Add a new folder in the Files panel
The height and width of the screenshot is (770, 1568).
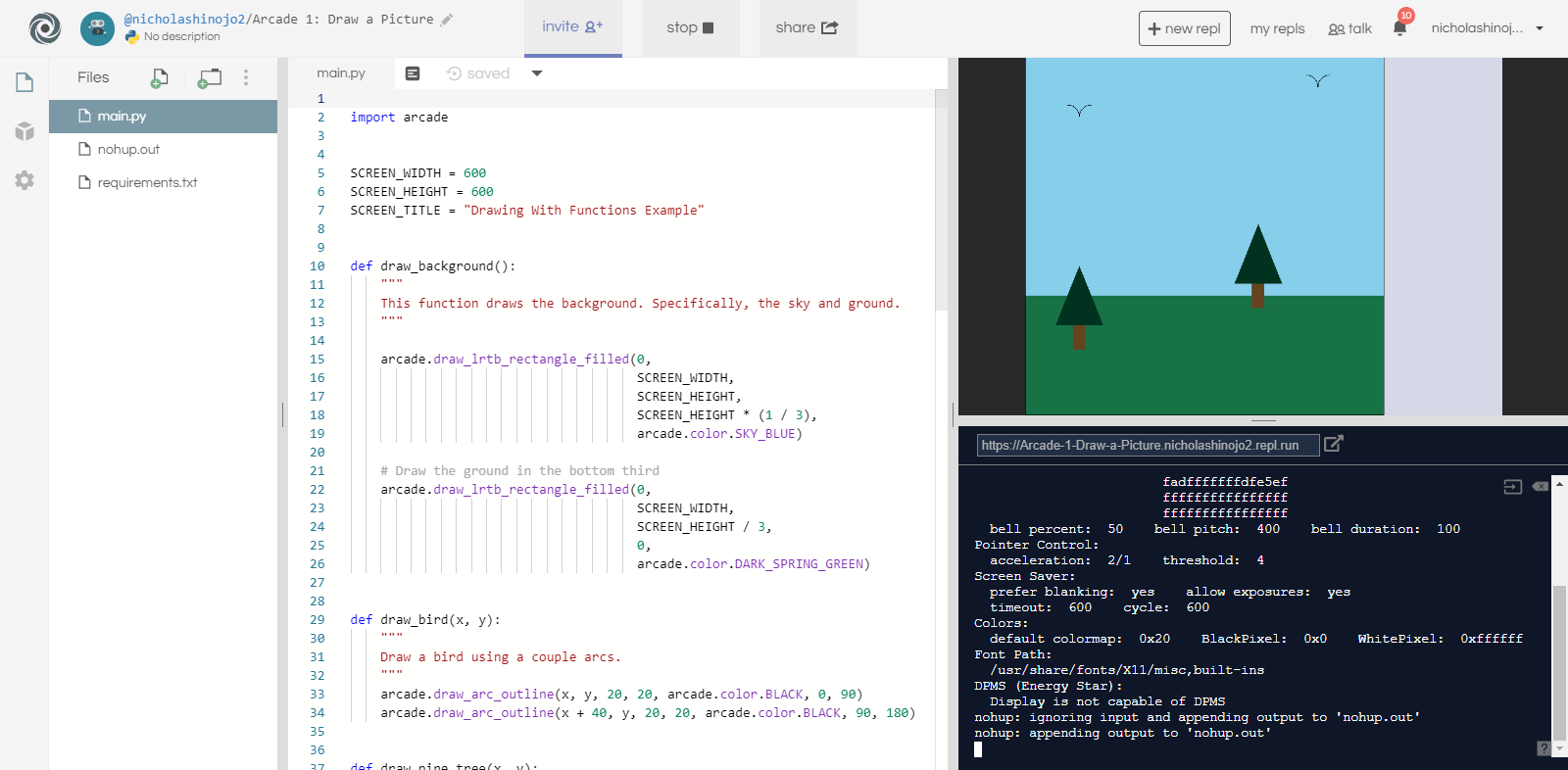pos(210,77)
